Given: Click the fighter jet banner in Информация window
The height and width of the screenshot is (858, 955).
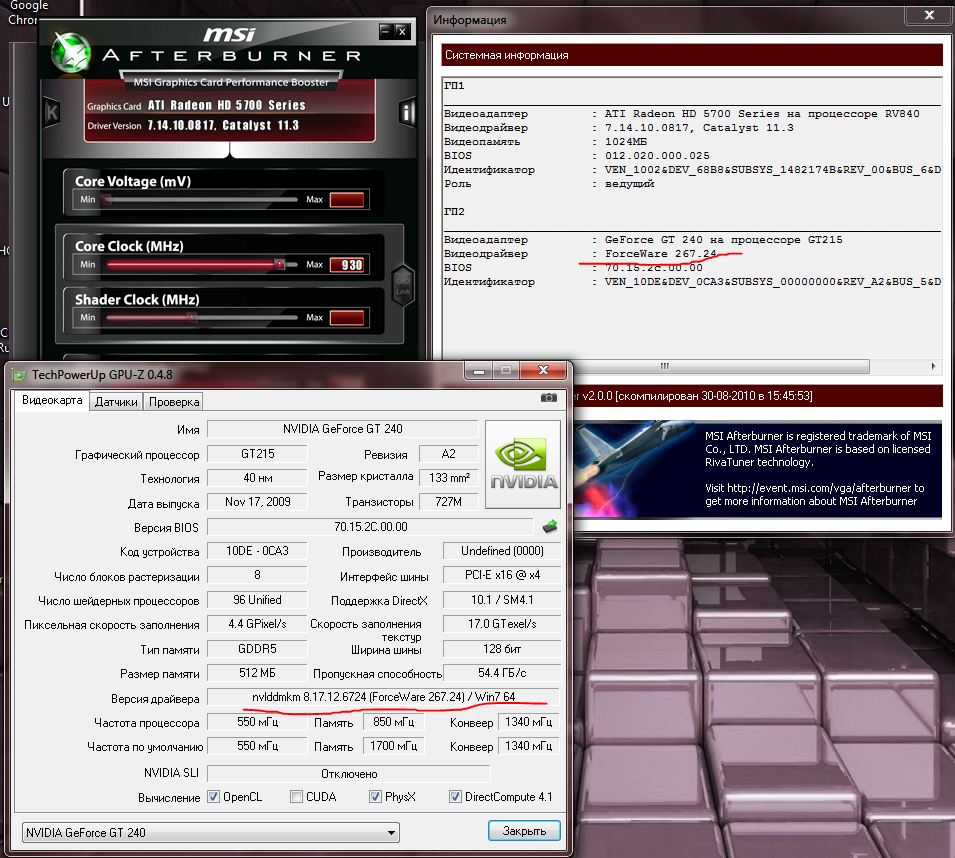Looking at the screenshot, I should [758, 468].
